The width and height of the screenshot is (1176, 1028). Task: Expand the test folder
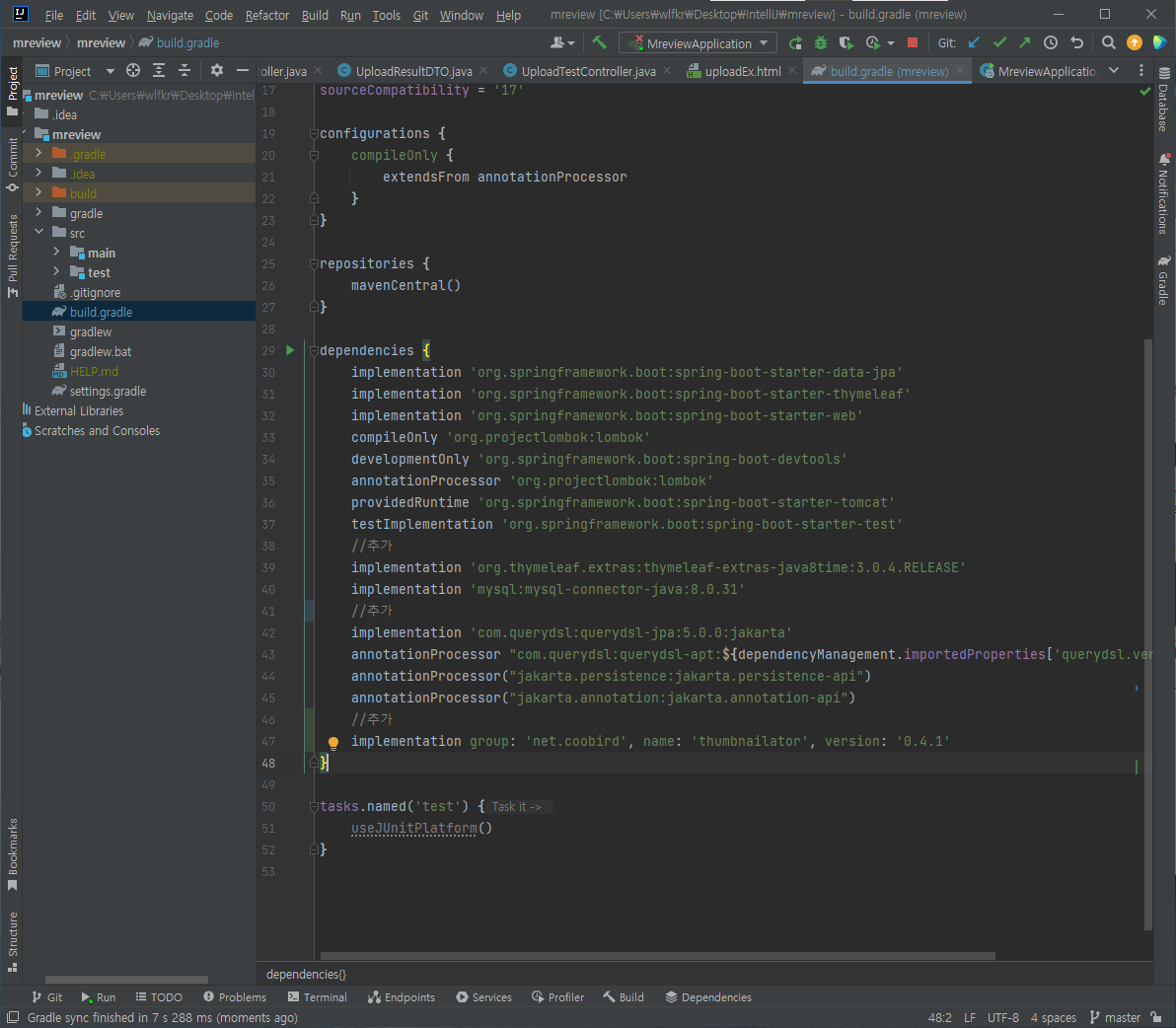point(57,271)
